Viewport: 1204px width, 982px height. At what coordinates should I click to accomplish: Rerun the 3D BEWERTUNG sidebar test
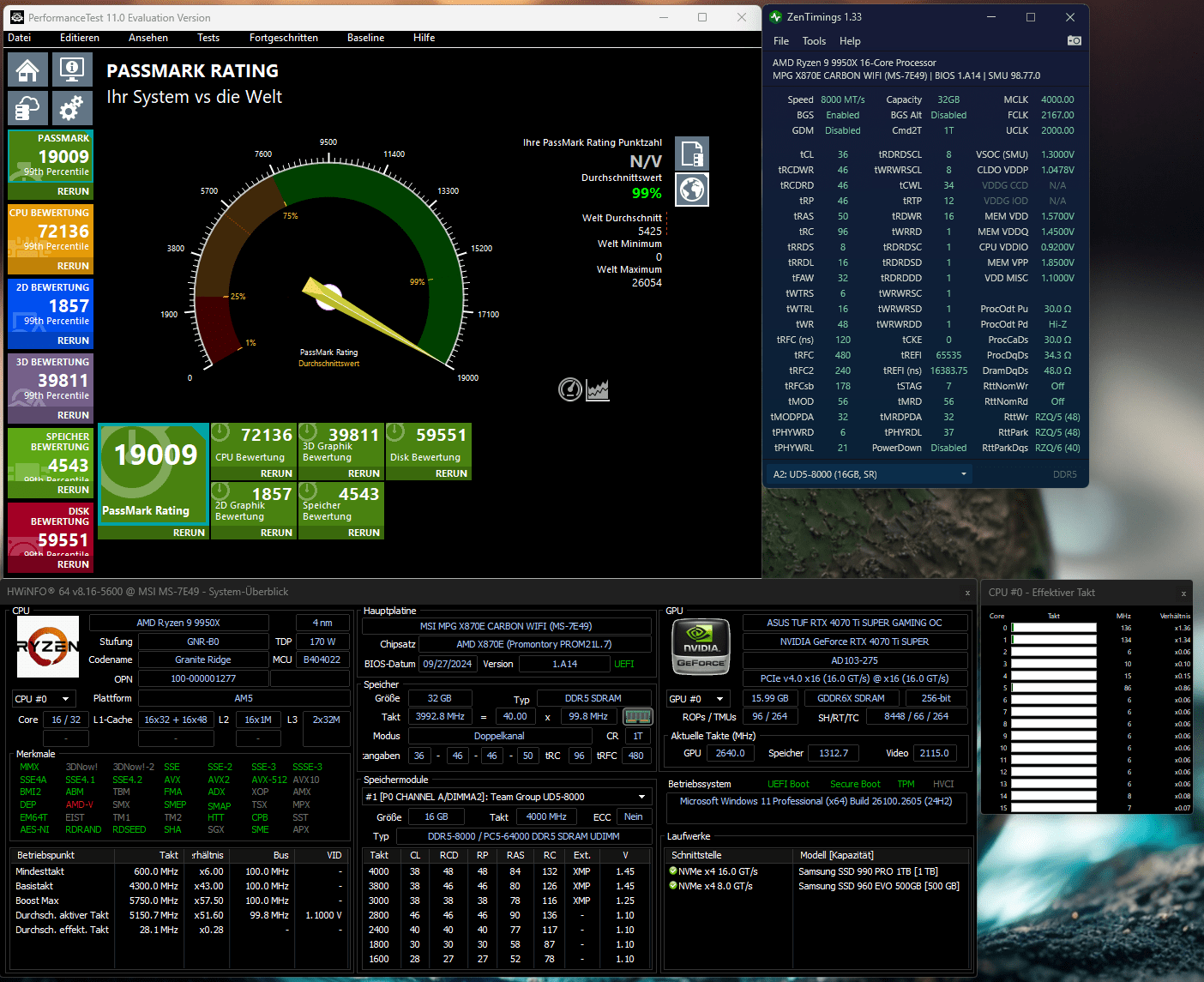[x=73, y=415]
